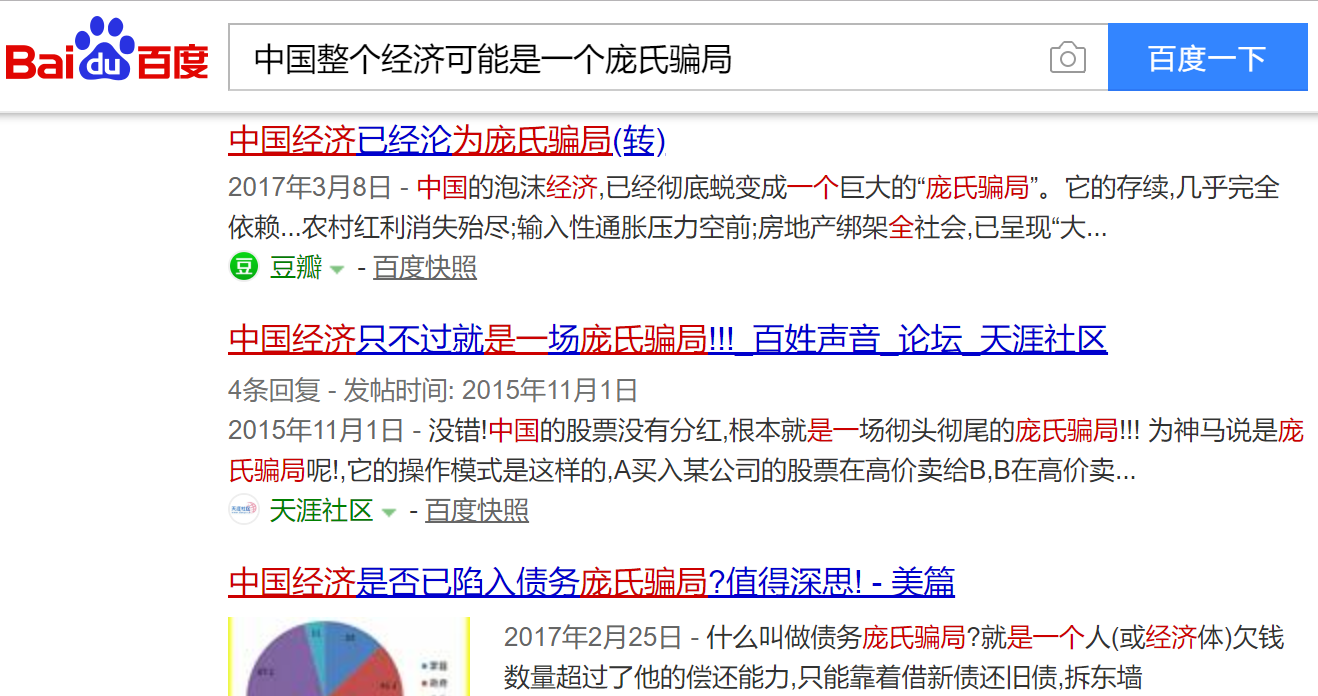The width and height of the screenshot is (1318, 696).
Task: Expand the dropdown arrow beside 天涯社区
Action: [x=389, y=512]
